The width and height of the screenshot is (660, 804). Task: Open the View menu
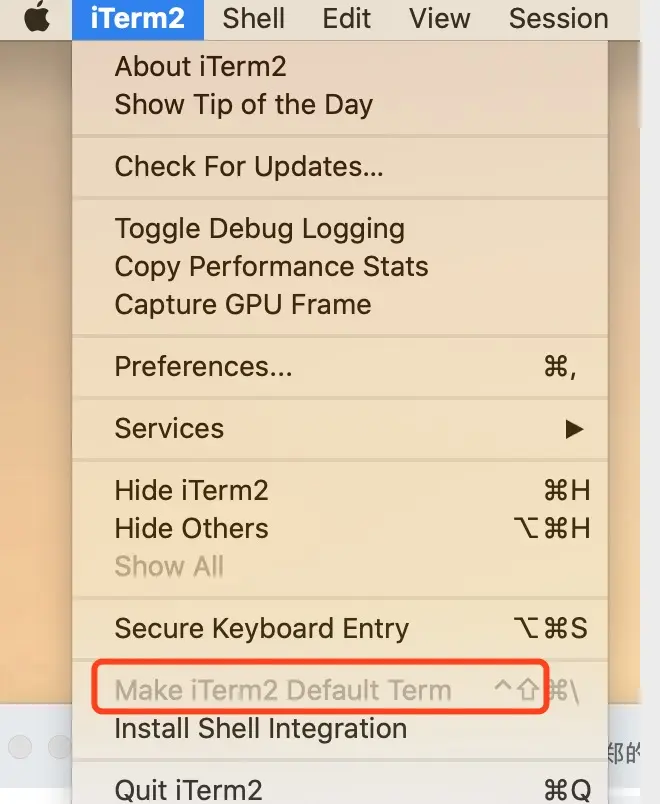(440, 18)
